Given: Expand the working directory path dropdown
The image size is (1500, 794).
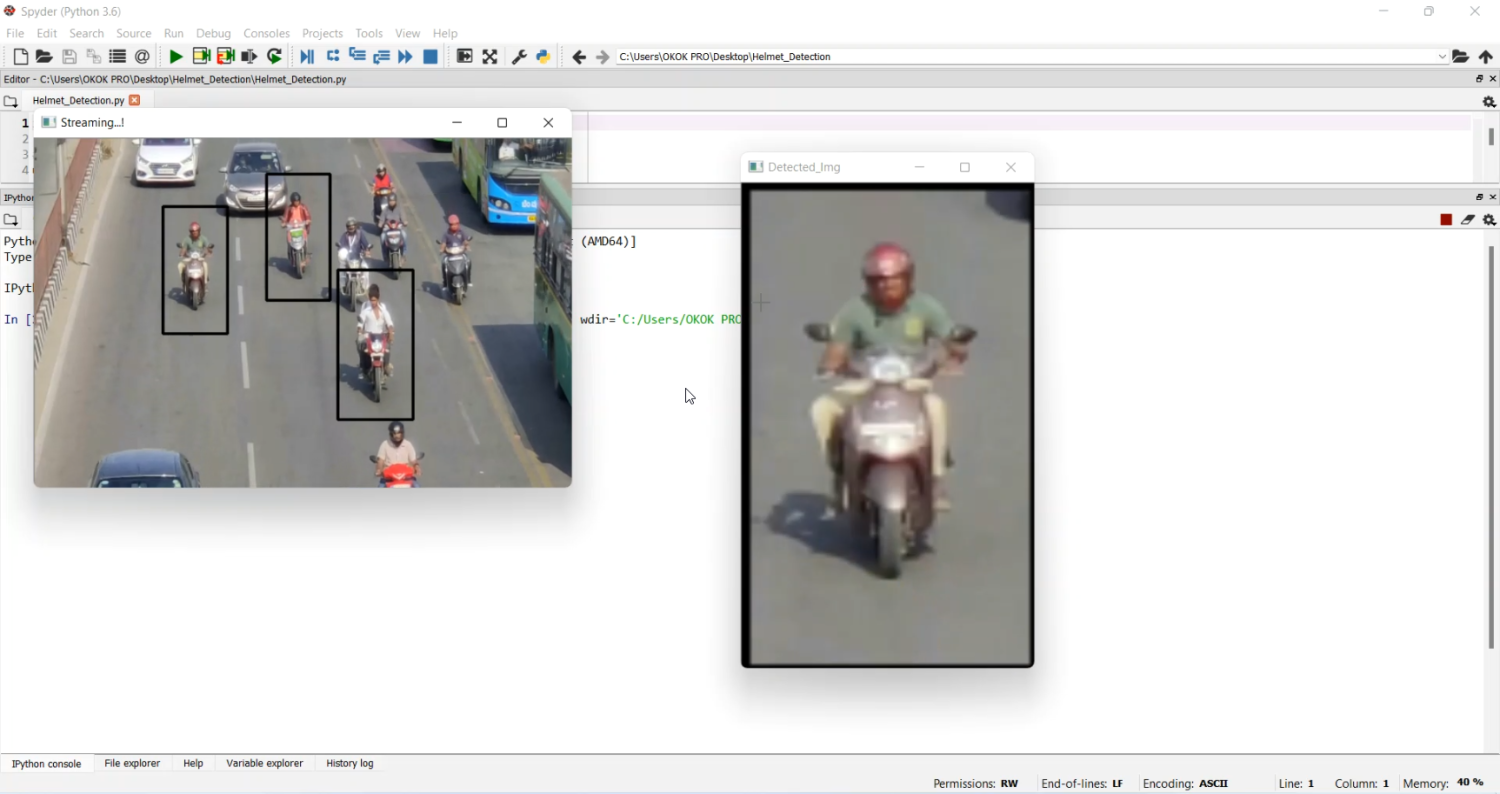Looking at the screenshot, I should point(1442,57).
